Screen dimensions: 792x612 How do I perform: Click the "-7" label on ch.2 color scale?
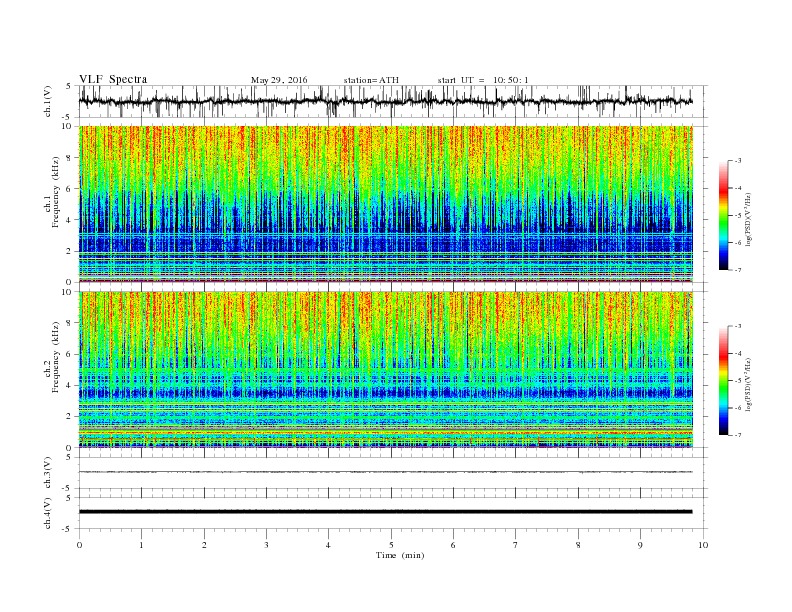coord(737,435)
